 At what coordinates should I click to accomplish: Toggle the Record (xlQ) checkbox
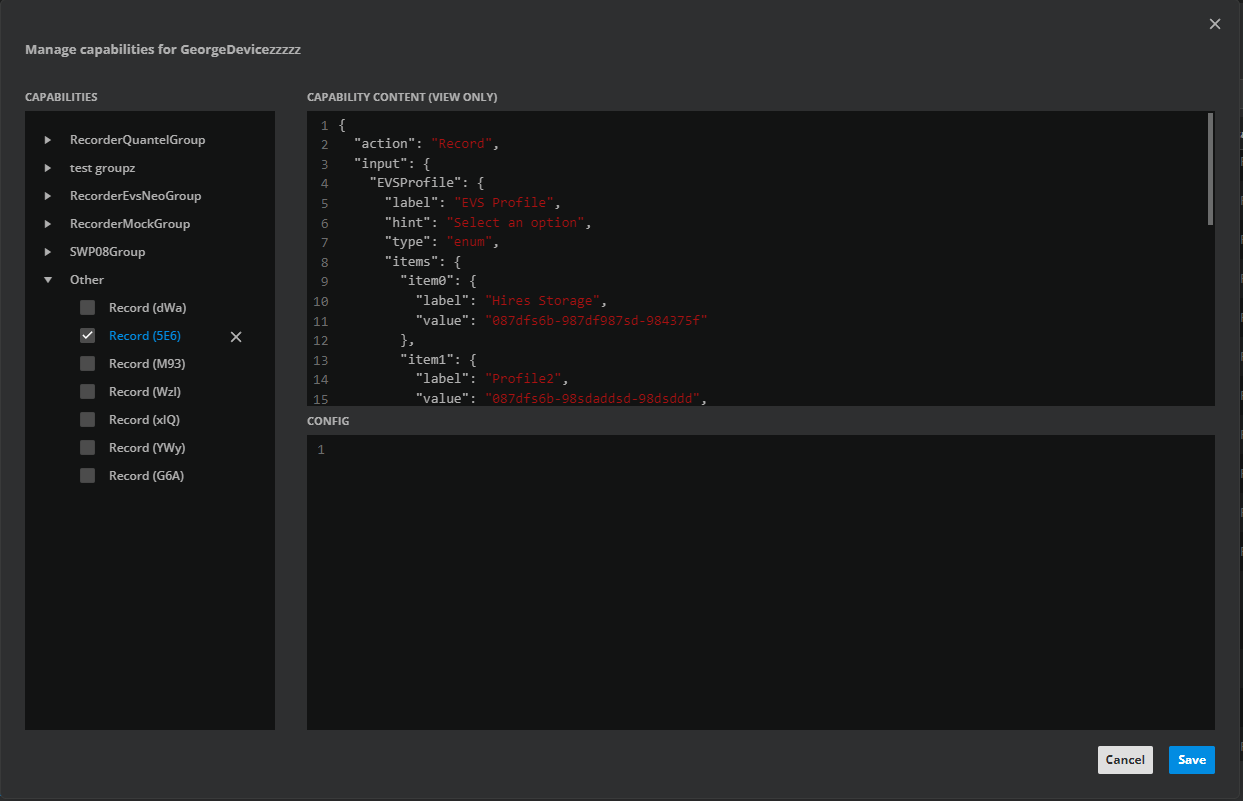88,420
